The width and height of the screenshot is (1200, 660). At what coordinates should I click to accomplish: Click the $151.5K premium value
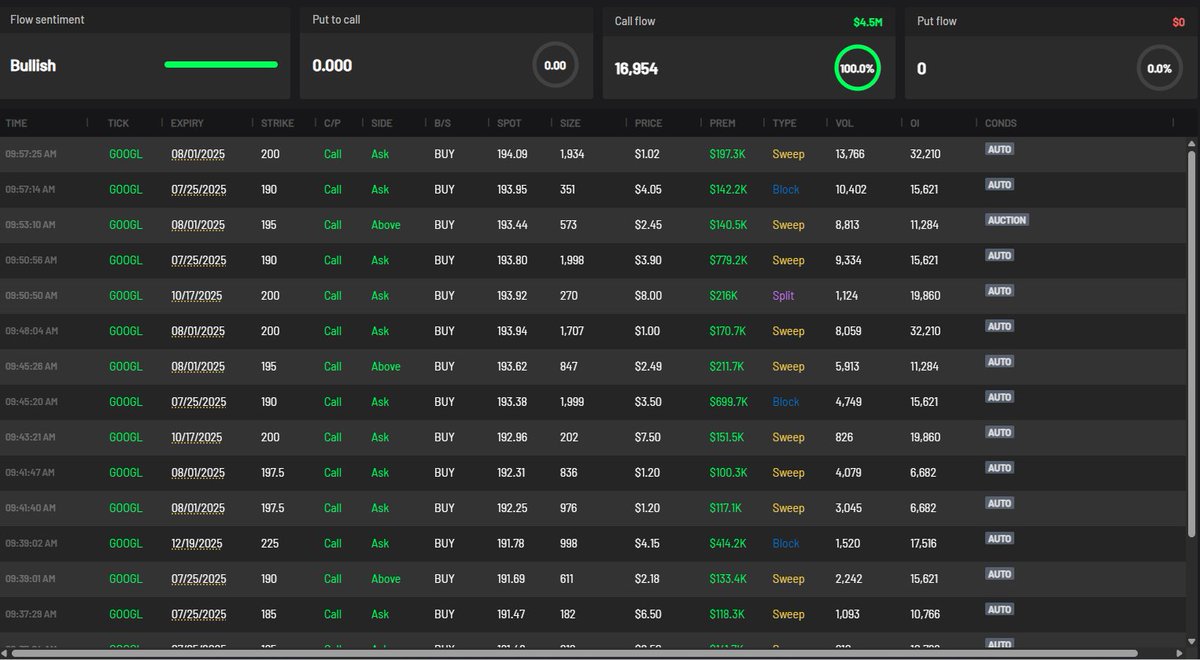(x=728, y=437)
